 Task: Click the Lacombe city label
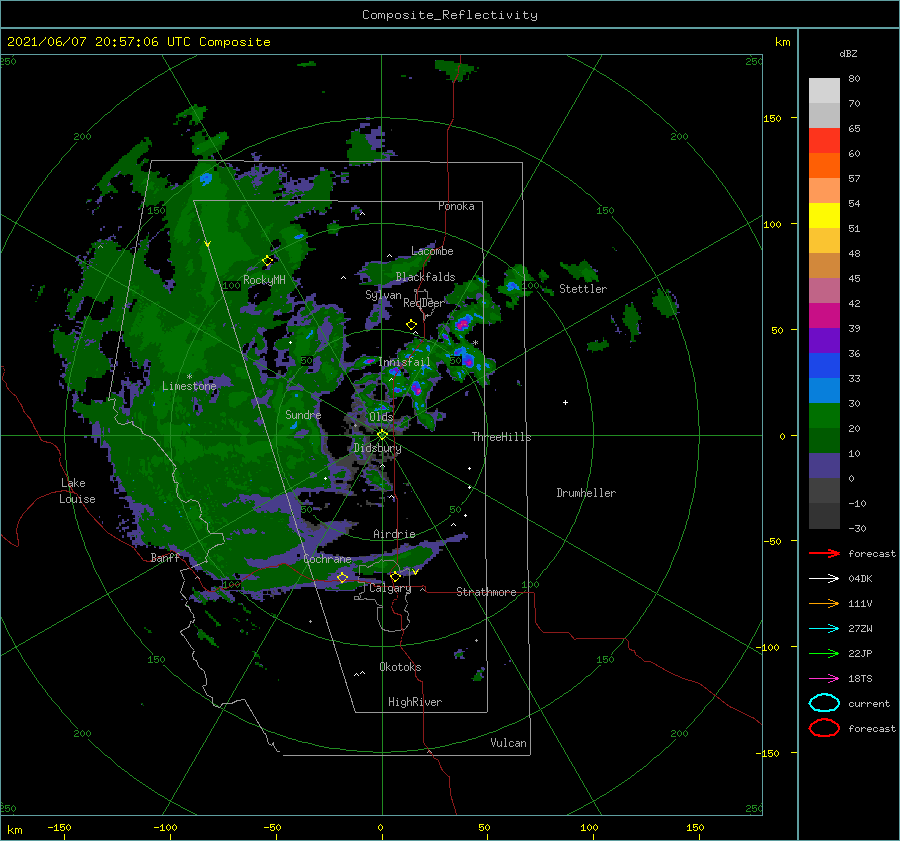pyautogui.click(x=432, y=251)
